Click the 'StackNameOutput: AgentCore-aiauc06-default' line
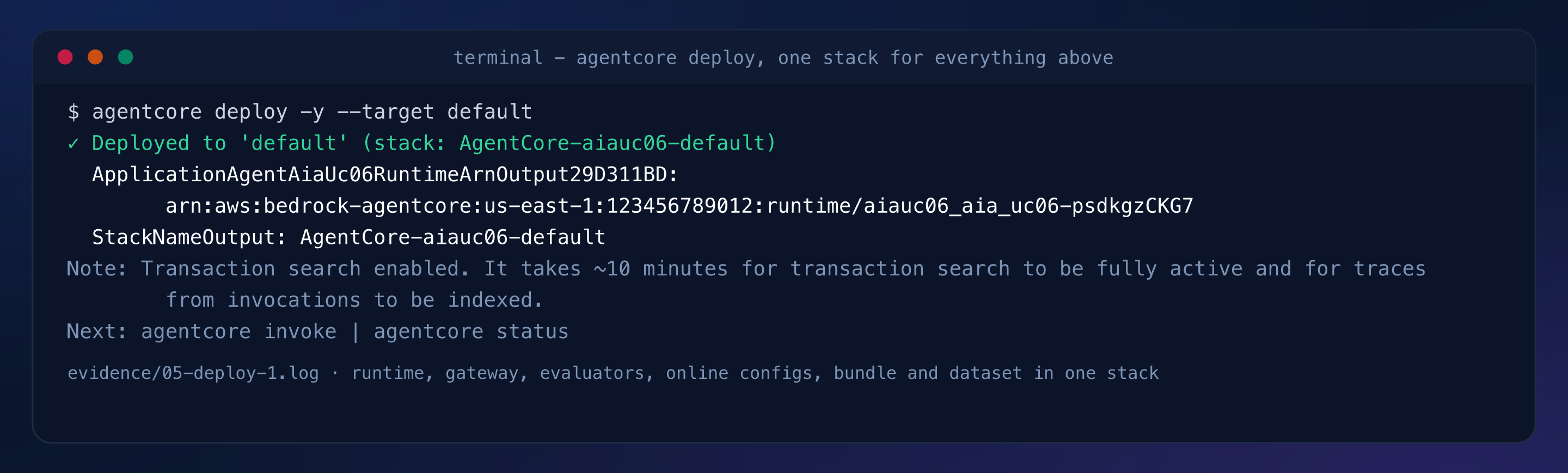Viewport: 1568px width, 473px height. click(x=349, y=237)
